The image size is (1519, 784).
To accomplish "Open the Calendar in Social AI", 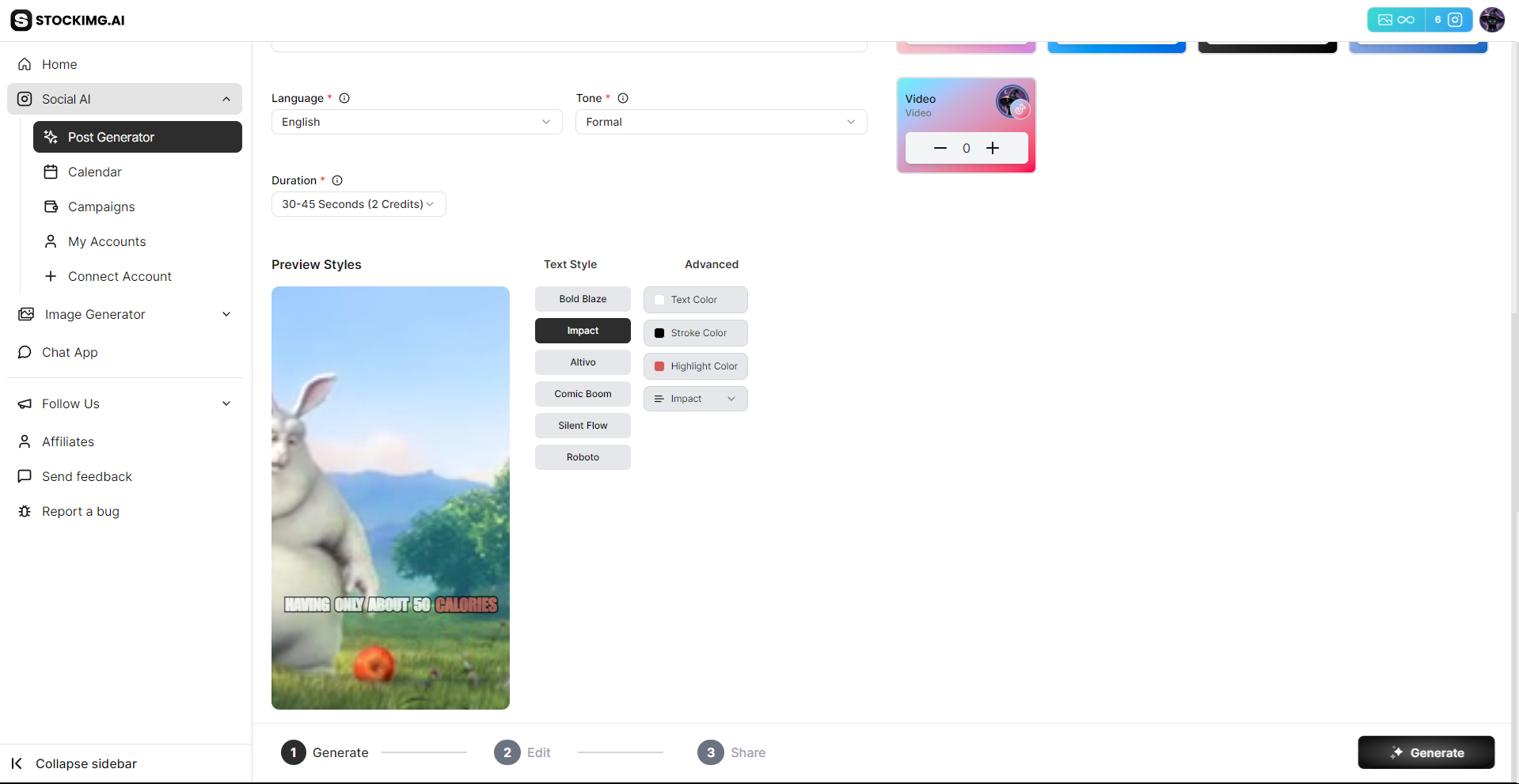I will (94, 172).
